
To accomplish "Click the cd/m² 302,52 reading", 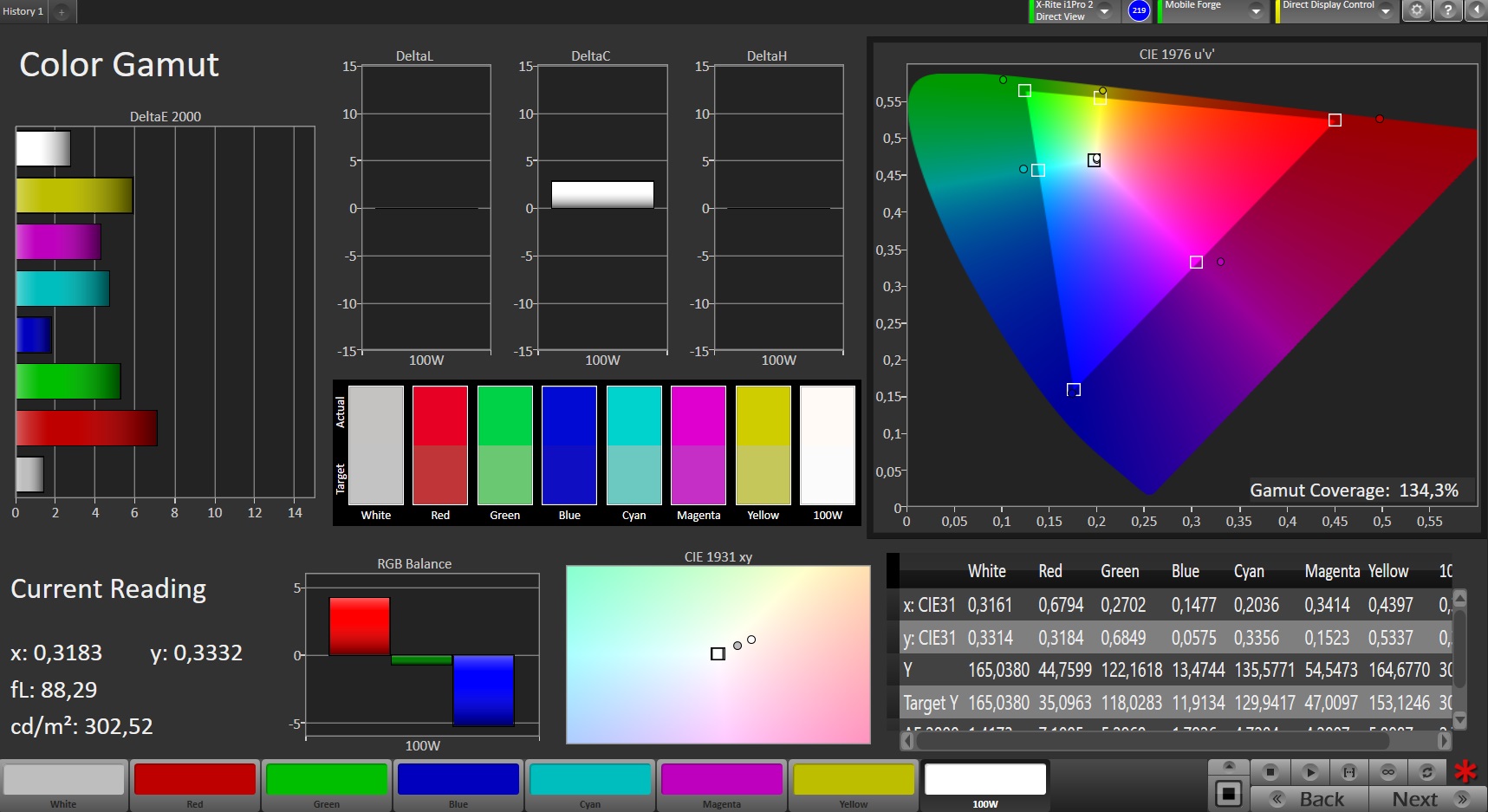I will pos(81,726).
